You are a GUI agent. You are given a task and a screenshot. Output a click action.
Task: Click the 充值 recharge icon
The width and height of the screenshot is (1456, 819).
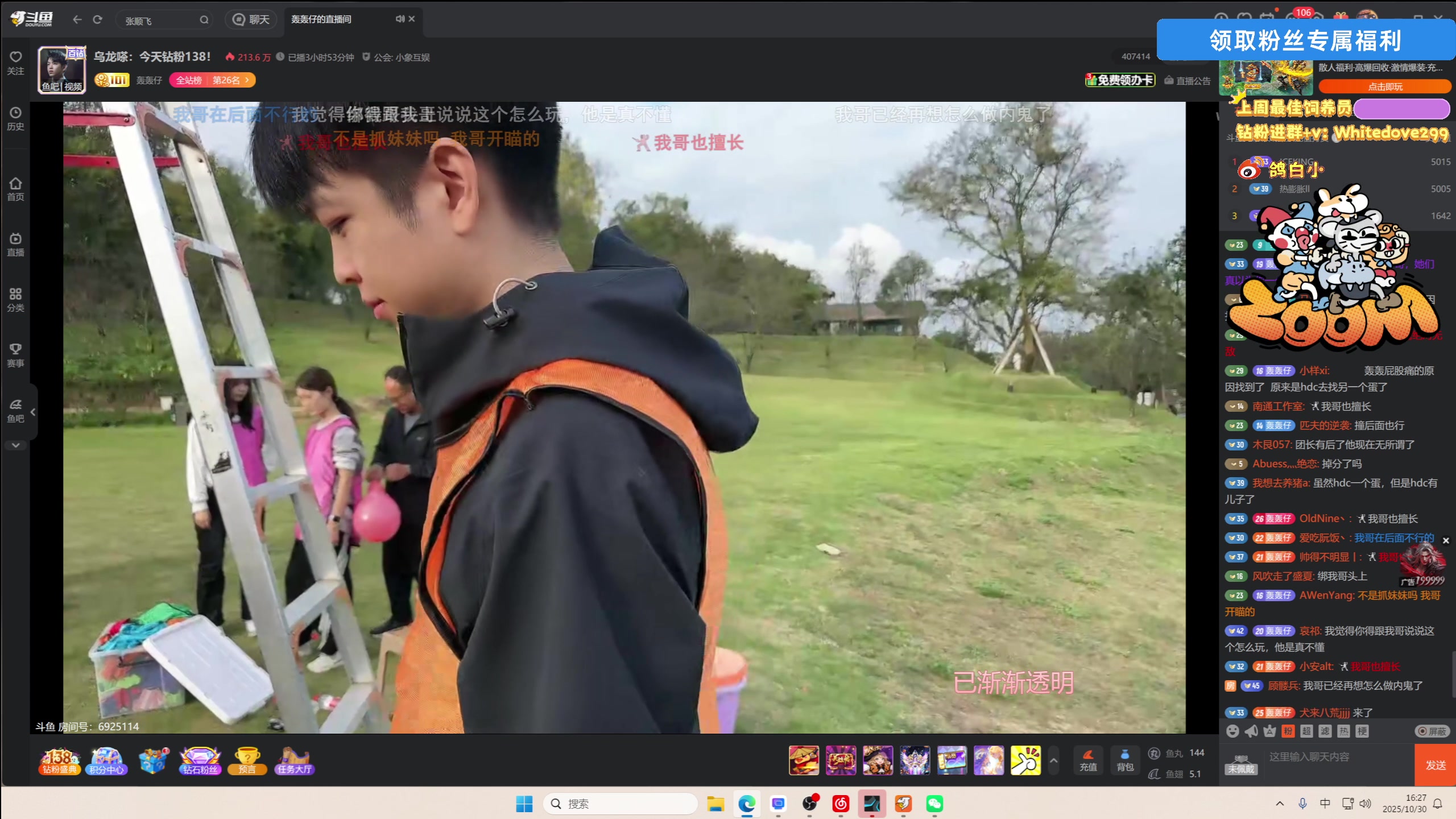[1089, 760]
